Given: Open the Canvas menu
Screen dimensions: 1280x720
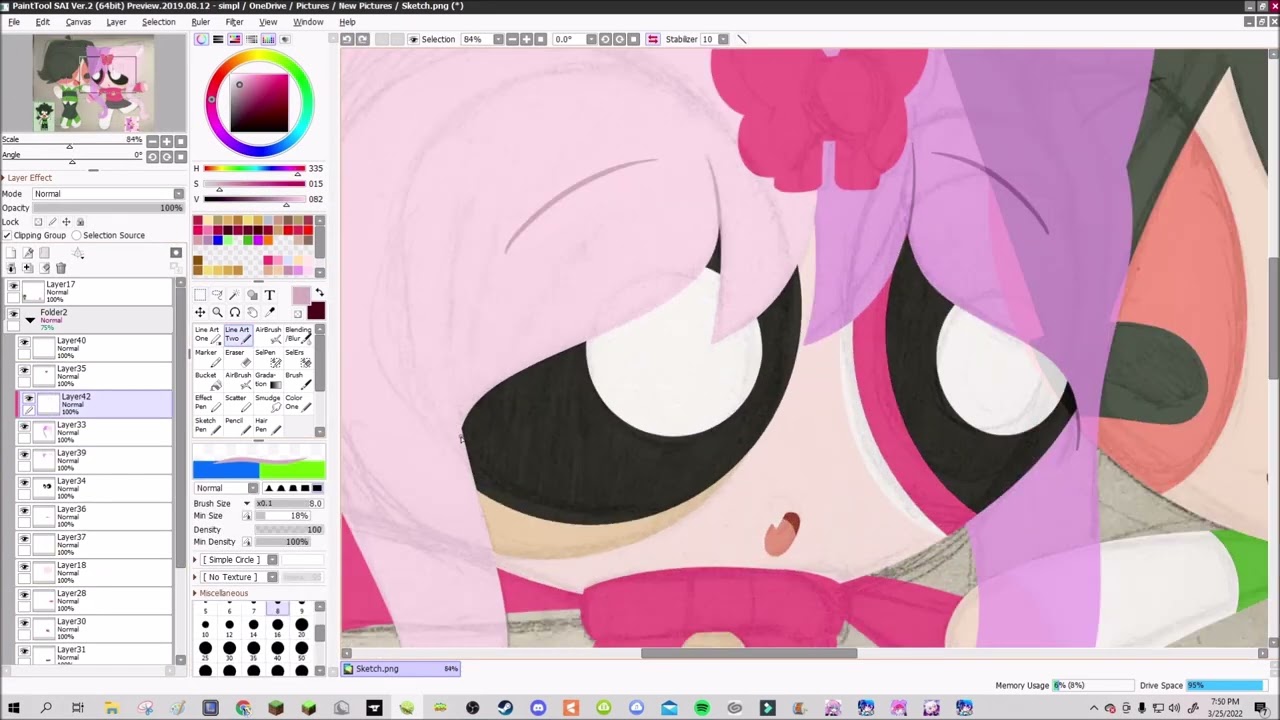Looking at the screenshot, I should click(x=78, y=22).
